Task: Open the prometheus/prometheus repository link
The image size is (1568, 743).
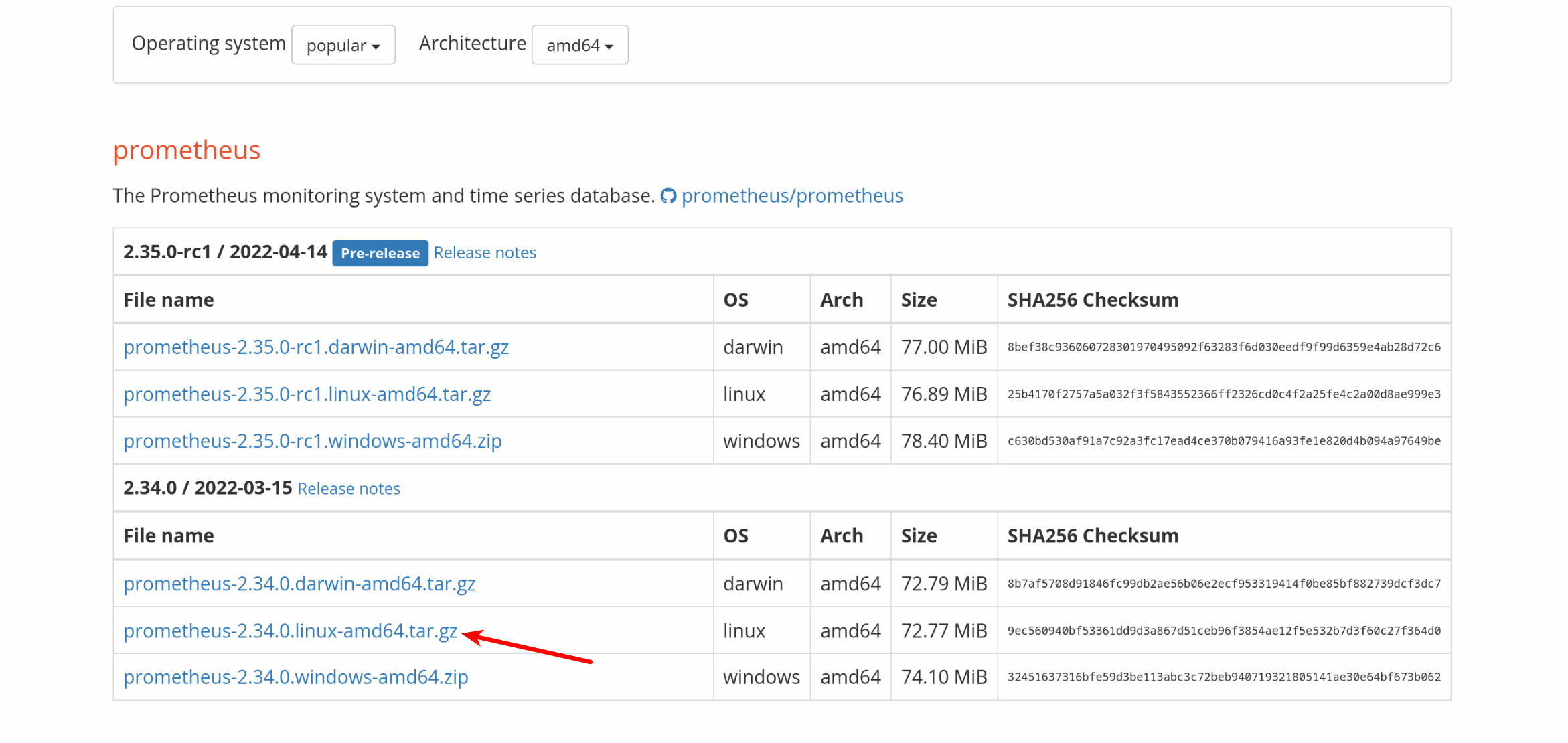Action: click(791, 196)
